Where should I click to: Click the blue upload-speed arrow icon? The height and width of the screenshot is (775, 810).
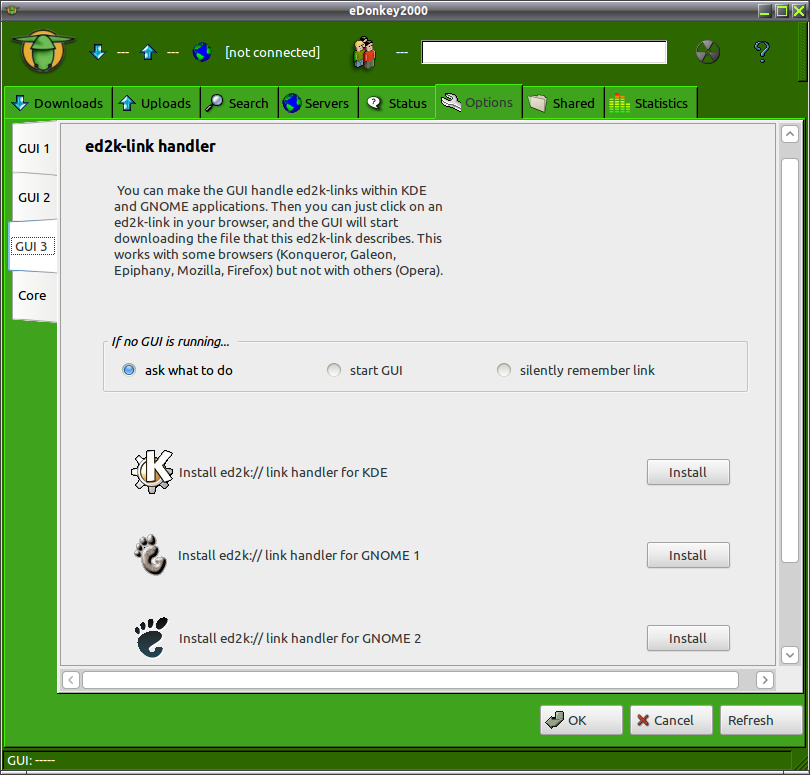click(148, 52)
